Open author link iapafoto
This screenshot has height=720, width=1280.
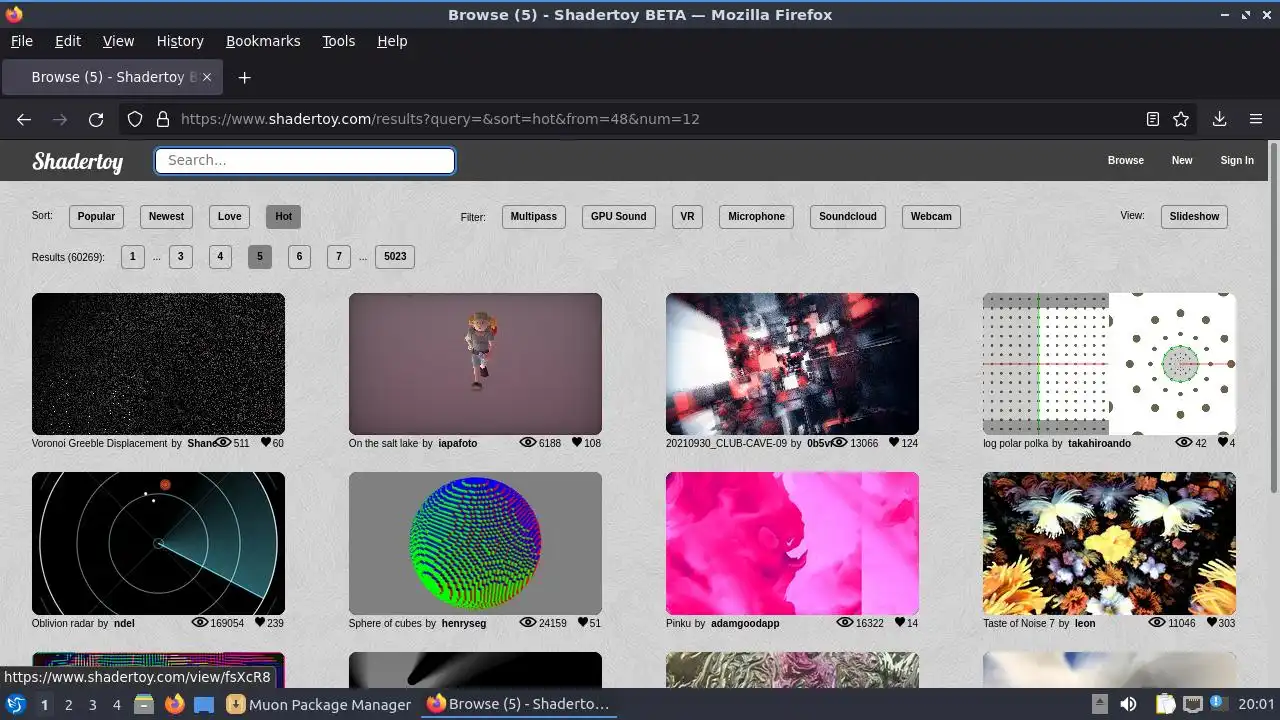(458, 443)
